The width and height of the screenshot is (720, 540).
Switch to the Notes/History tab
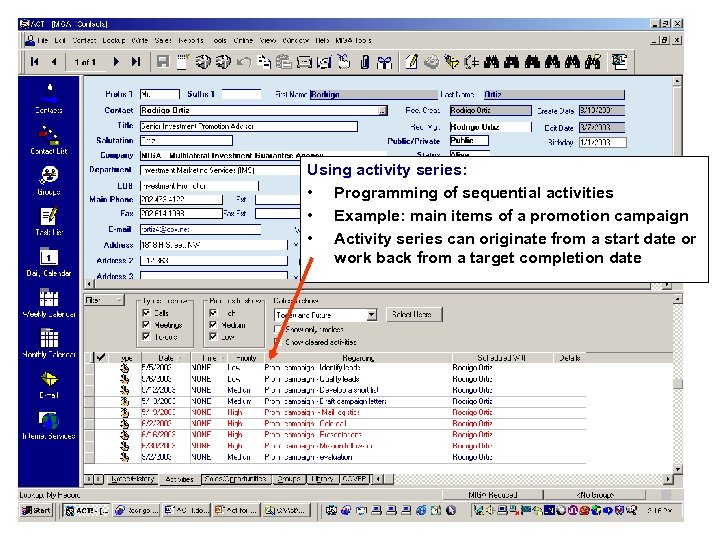(132, 479)
